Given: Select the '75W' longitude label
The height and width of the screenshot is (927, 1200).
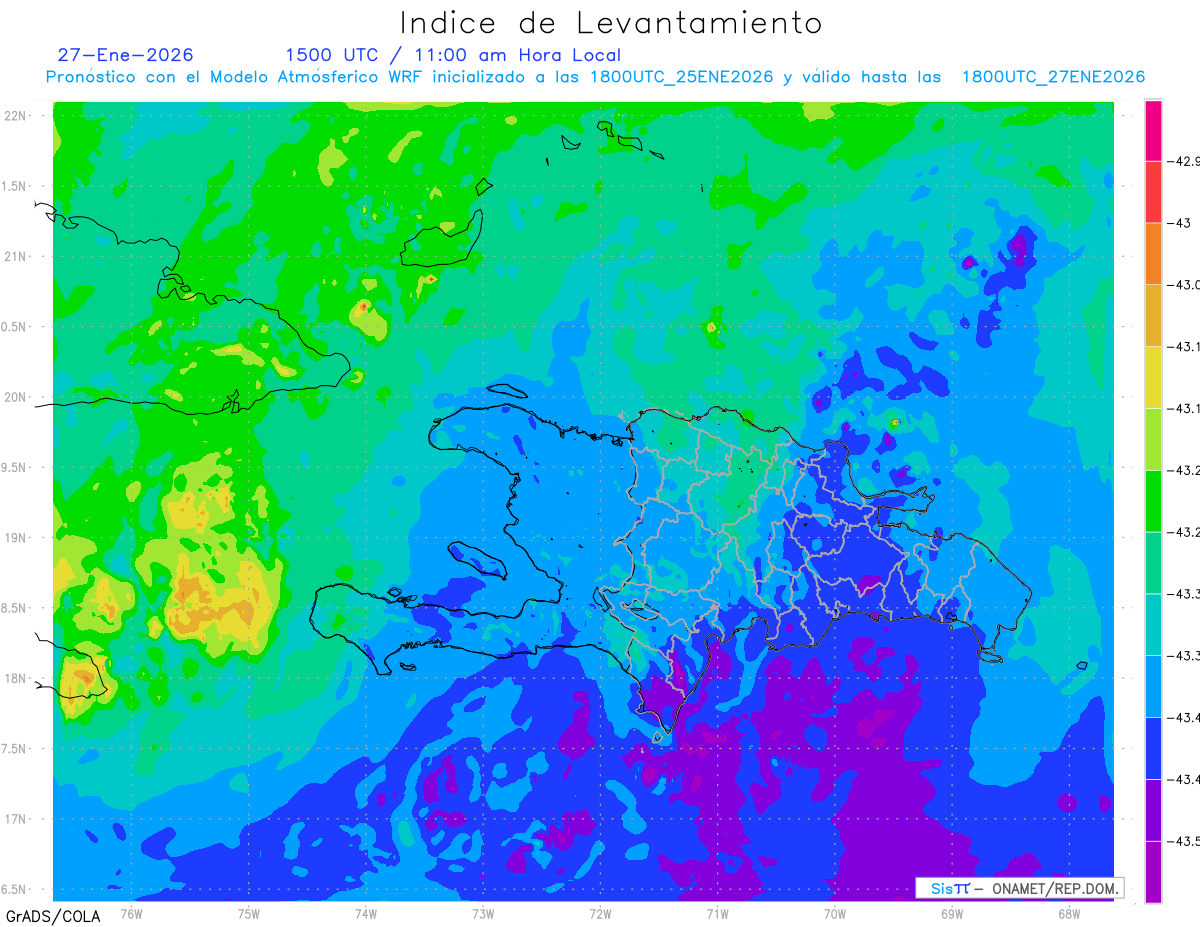Looking at the screenshot, I should pos(249,913).
